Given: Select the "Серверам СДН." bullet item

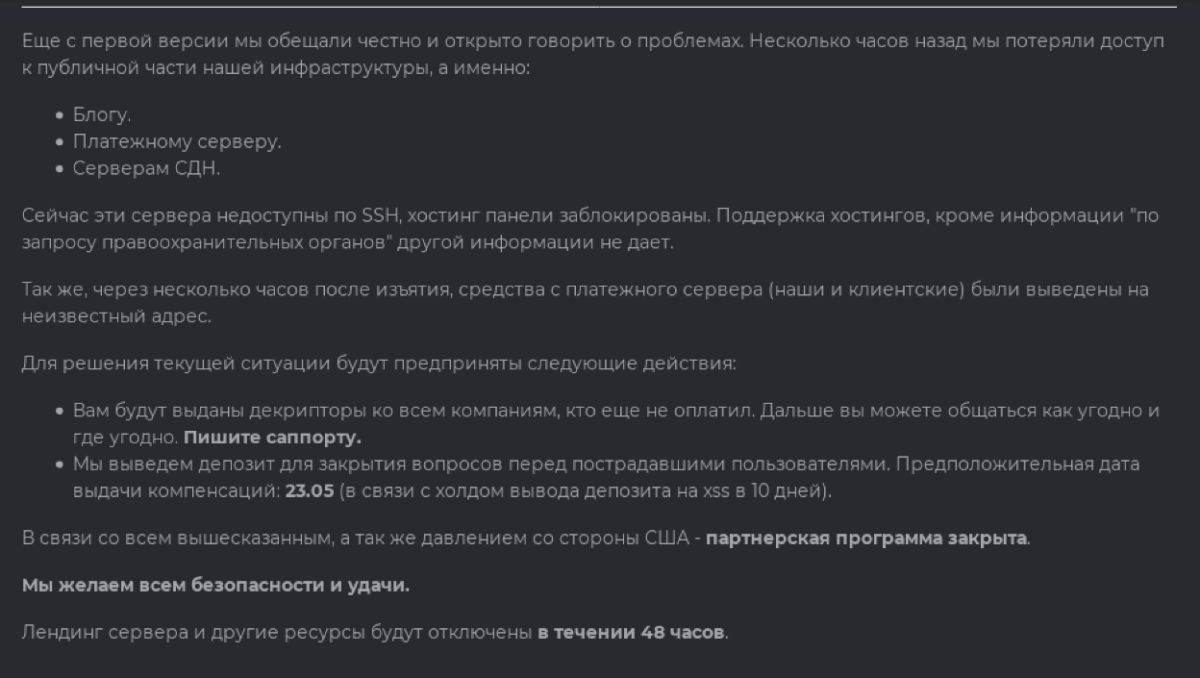Looking at the screenshot, I should (146, 169).
